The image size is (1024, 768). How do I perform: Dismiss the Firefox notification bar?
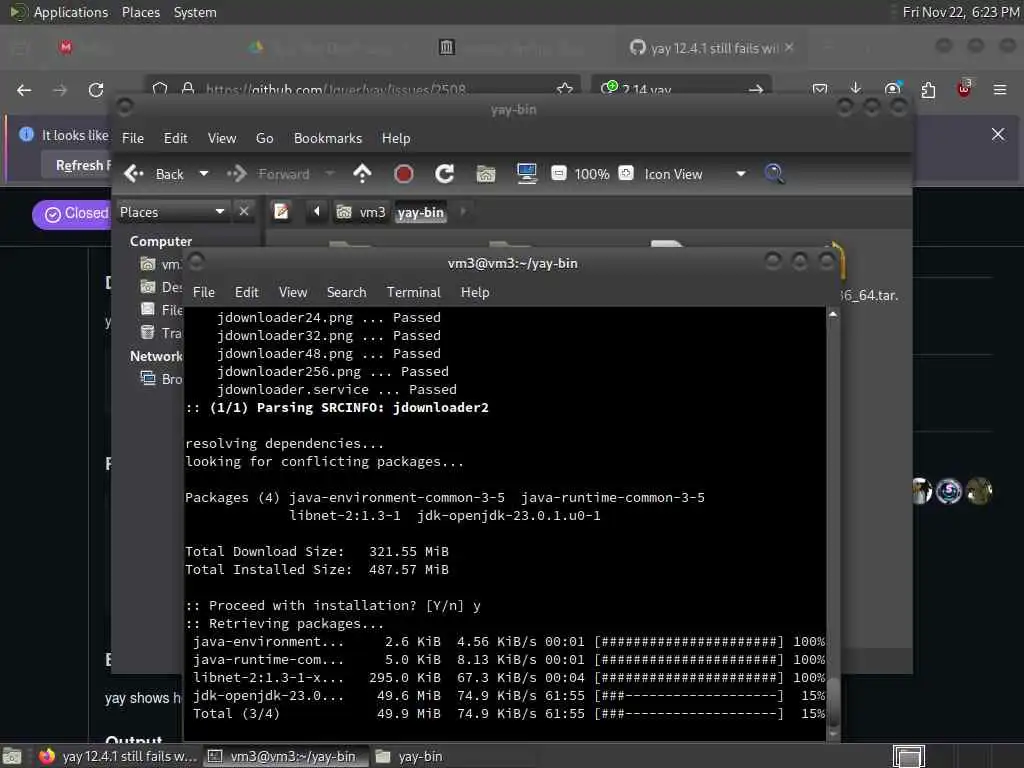[998, 134]
